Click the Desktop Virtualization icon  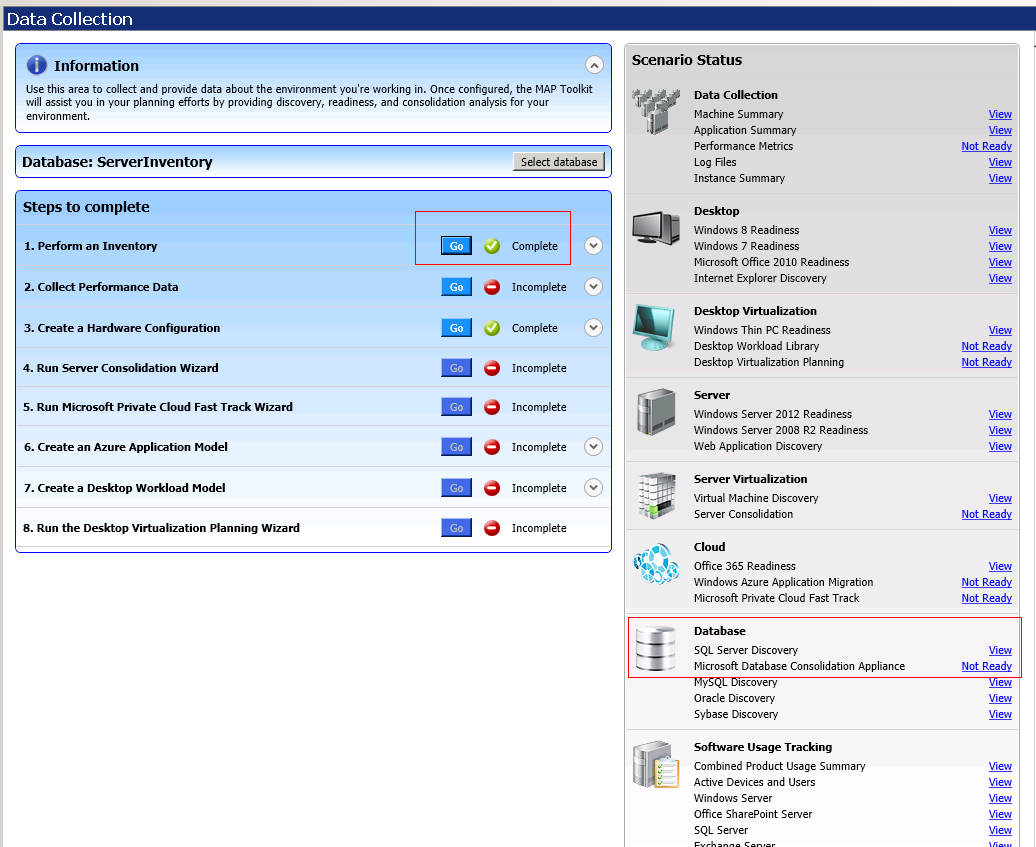[656, 327]
